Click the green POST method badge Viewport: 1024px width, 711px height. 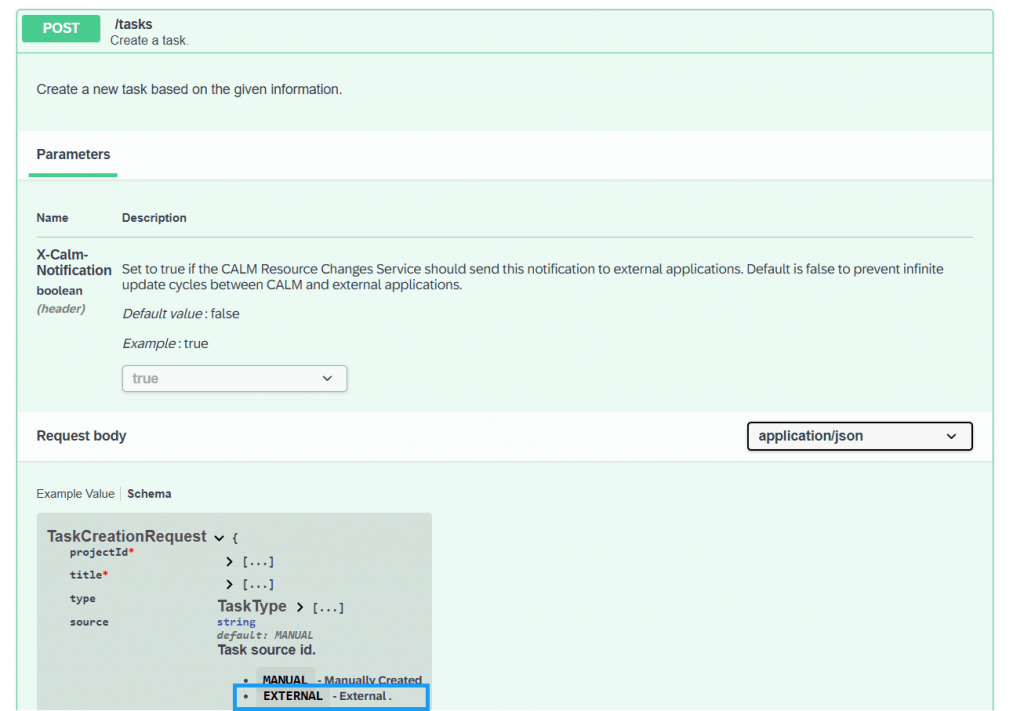click(x=61, y=28)
